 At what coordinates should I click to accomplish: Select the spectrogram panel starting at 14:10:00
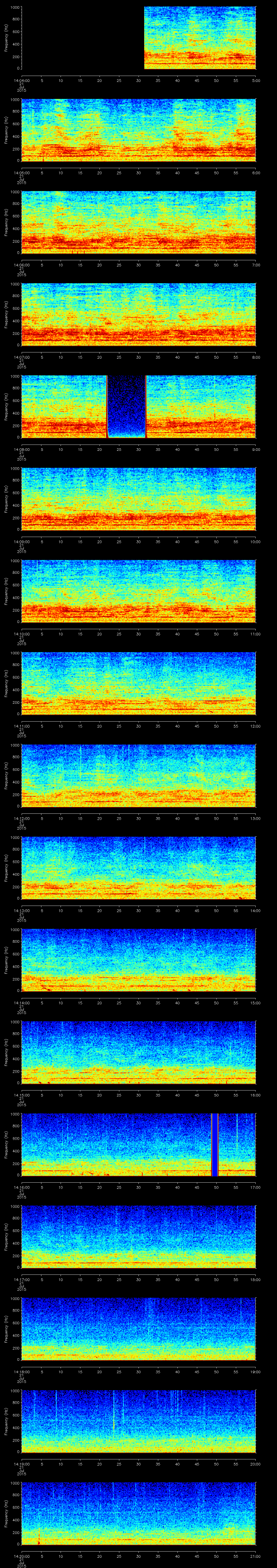(139, 591)
